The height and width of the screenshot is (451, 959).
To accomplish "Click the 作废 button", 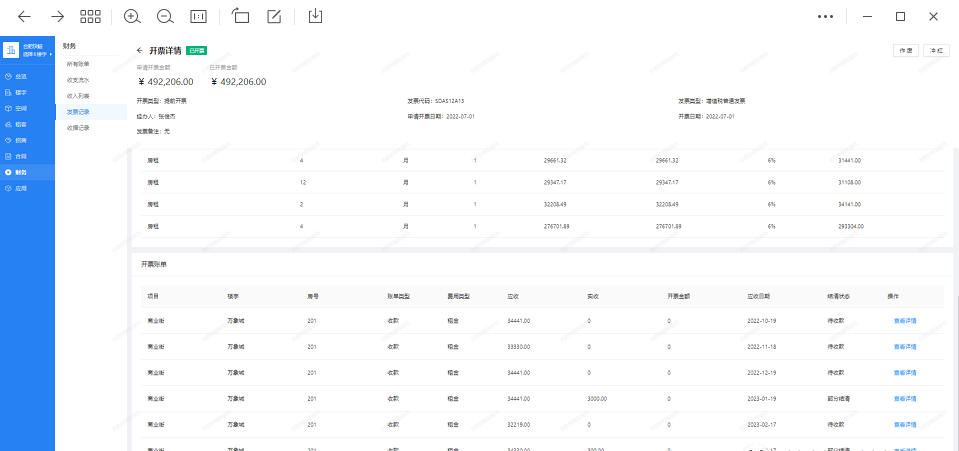I will tap(905, 50).
